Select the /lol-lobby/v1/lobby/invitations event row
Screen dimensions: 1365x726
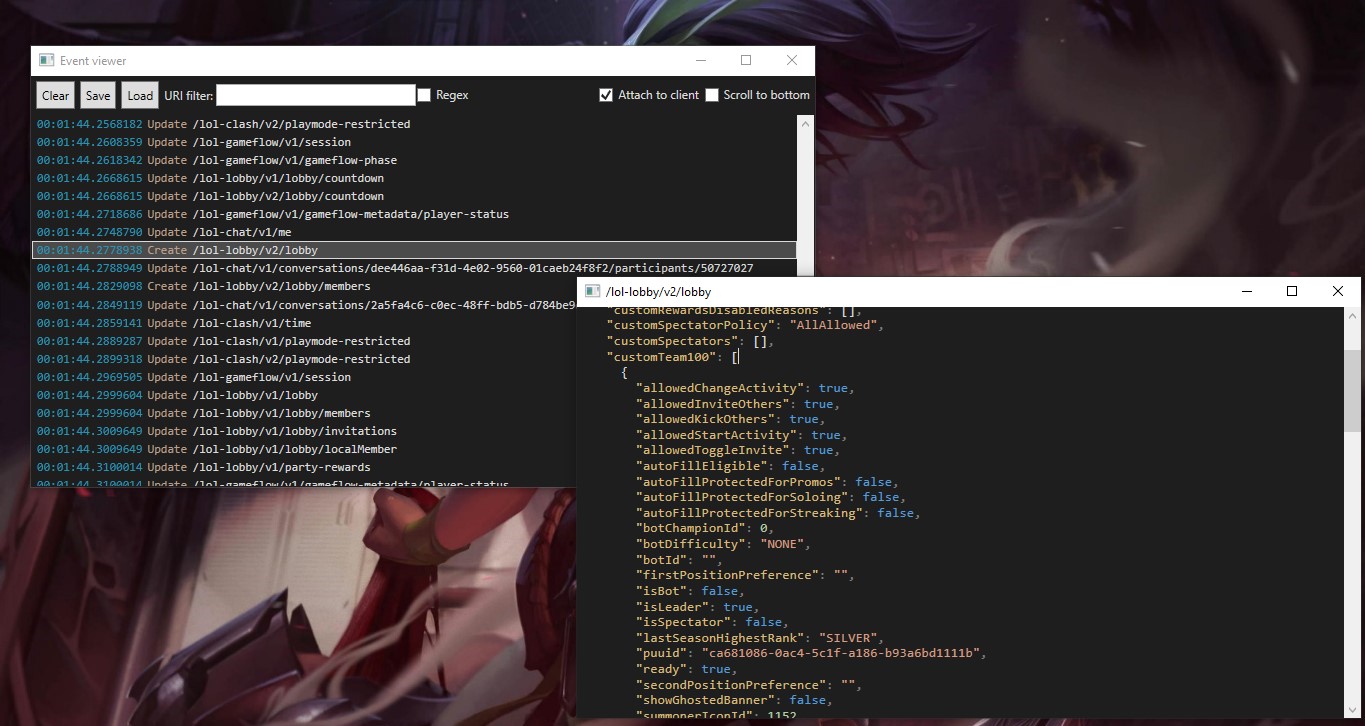click(305, 431)
